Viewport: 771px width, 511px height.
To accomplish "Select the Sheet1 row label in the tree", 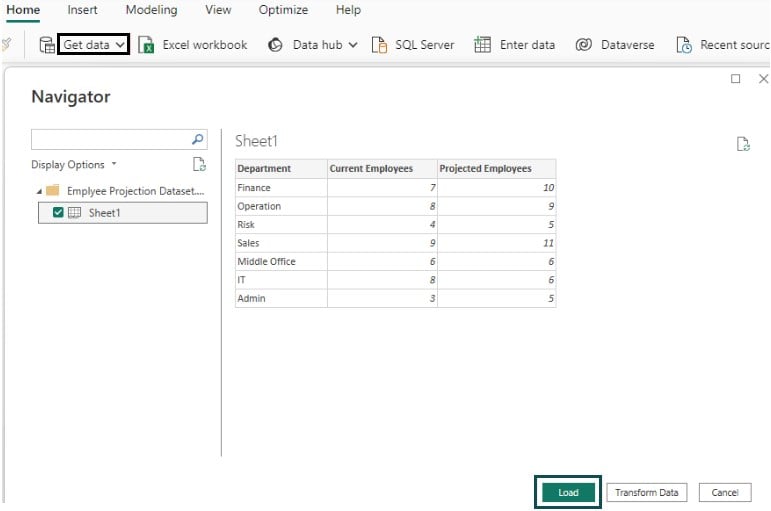I will pyautogui.click(x=104, y=212).
